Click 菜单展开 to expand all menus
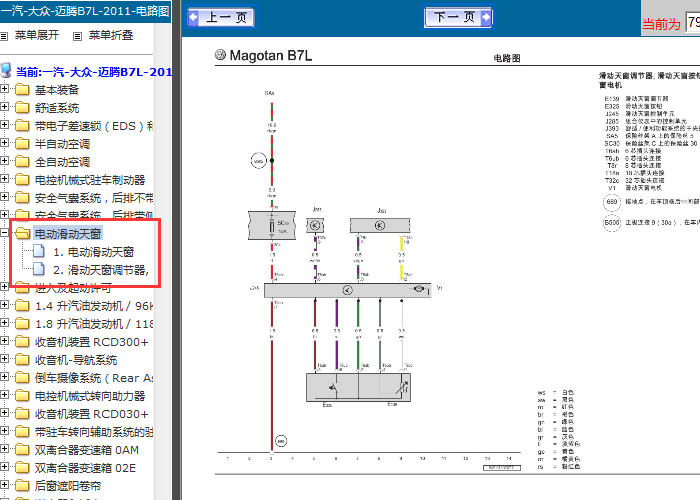Viewport: 700px width, 500px height. click(37, 35)
